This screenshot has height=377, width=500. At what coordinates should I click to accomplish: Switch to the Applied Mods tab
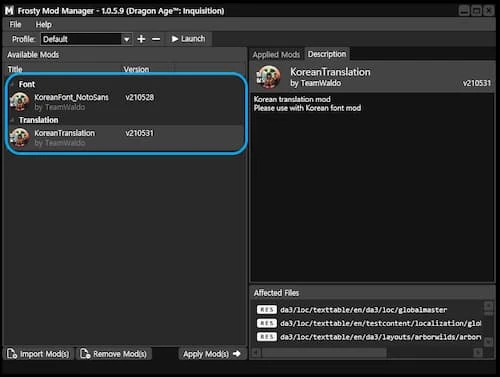(276, 55)
